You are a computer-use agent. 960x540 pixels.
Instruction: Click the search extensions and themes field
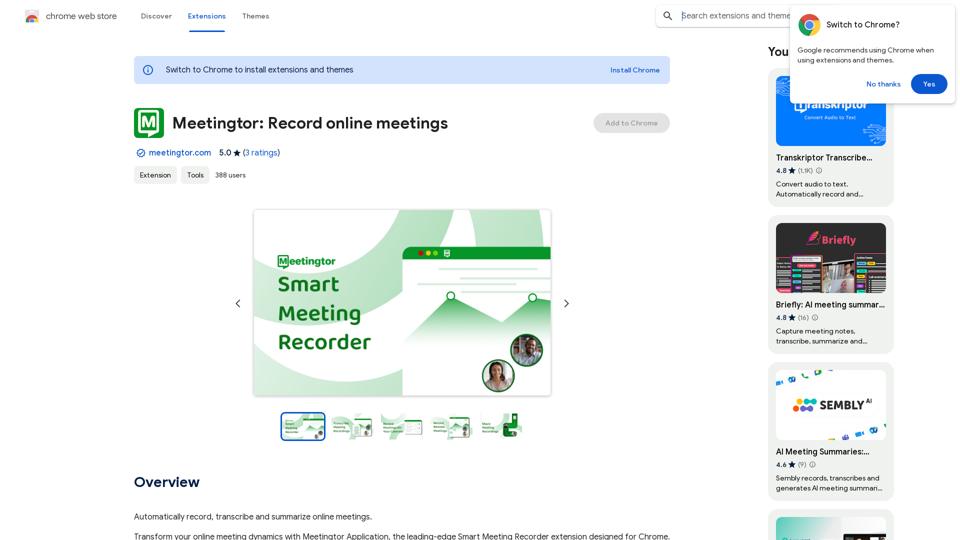[x=735, y=16]
